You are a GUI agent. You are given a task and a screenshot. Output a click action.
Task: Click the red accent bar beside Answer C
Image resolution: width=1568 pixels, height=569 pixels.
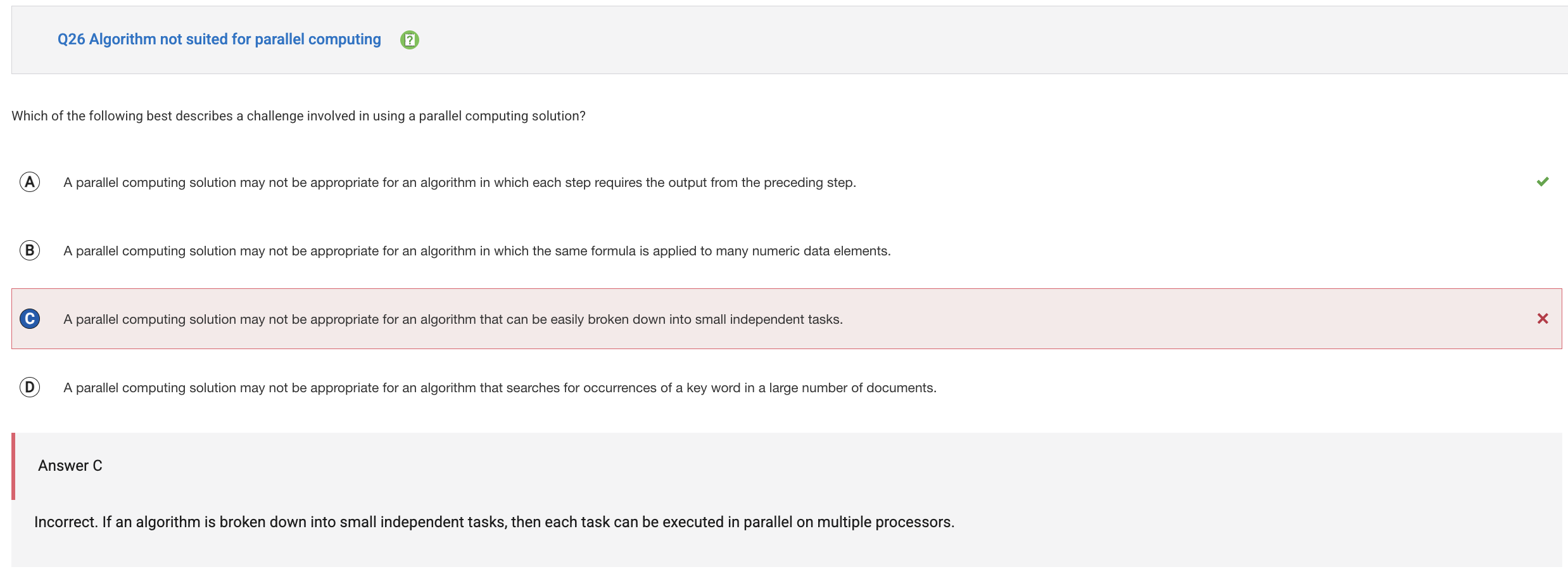click(x=13, y=466)
